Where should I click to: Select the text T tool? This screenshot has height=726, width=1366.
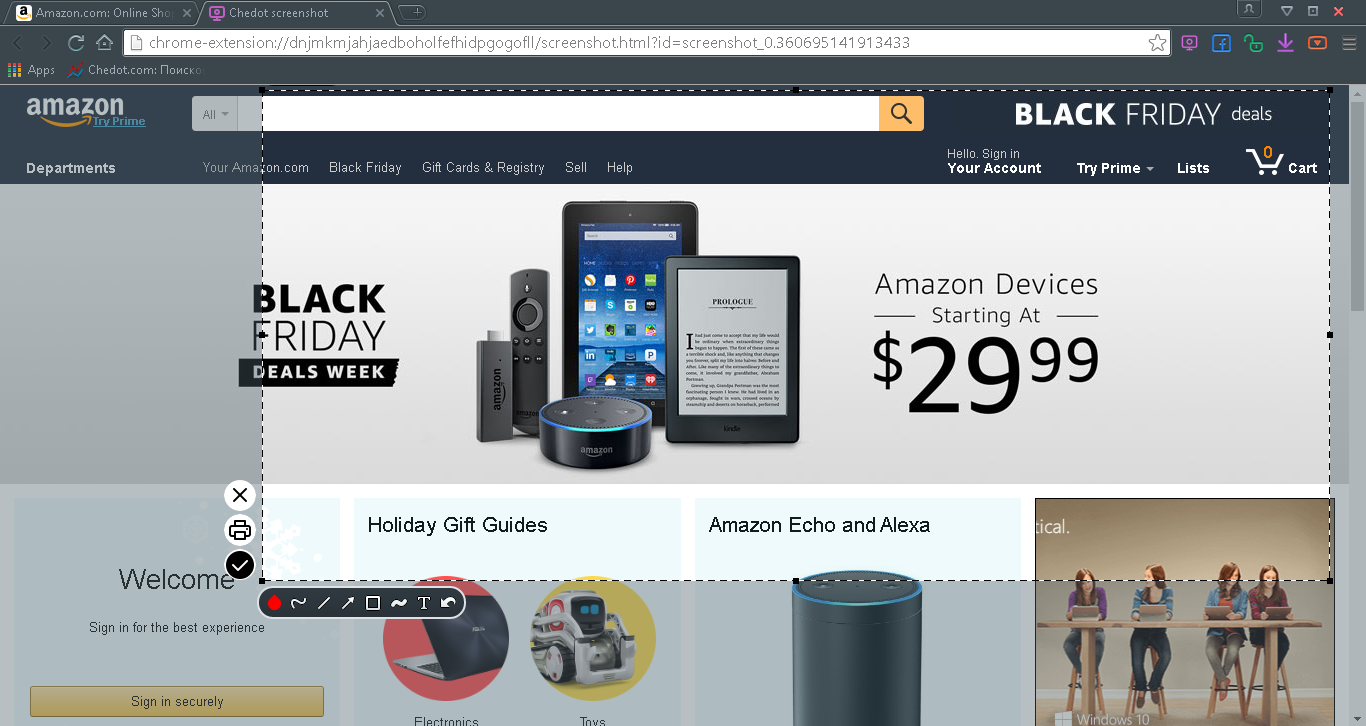tap(423, 603)
